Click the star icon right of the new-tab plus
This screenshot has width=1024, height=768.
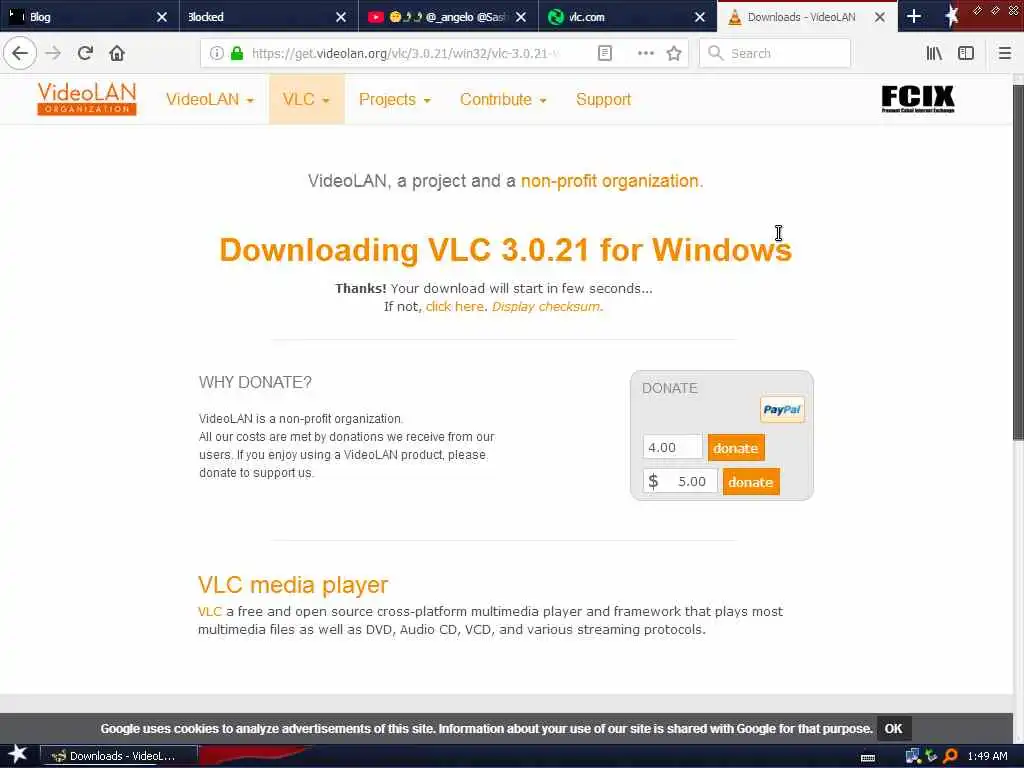pyautogui.click(x=952, y=16)
